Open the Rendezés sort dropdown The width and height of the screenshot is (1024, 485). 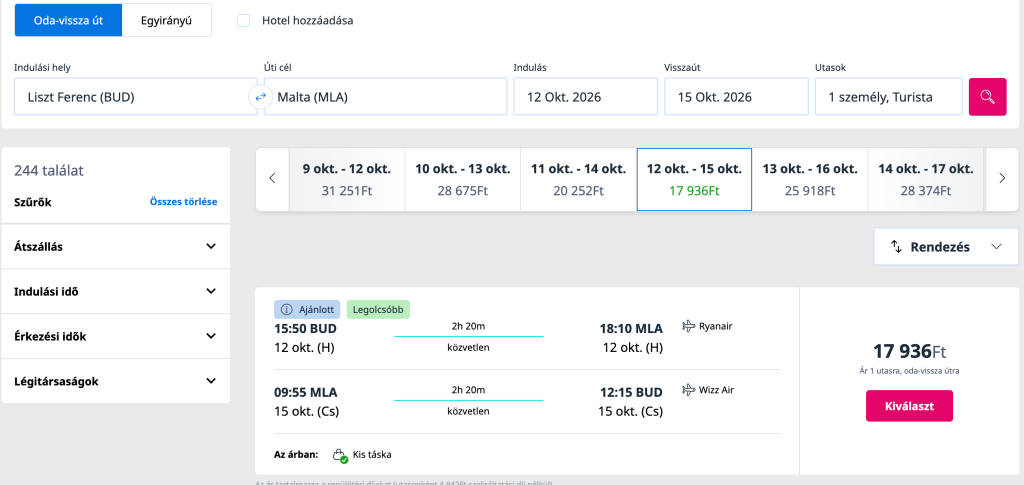tap(946, 247)
